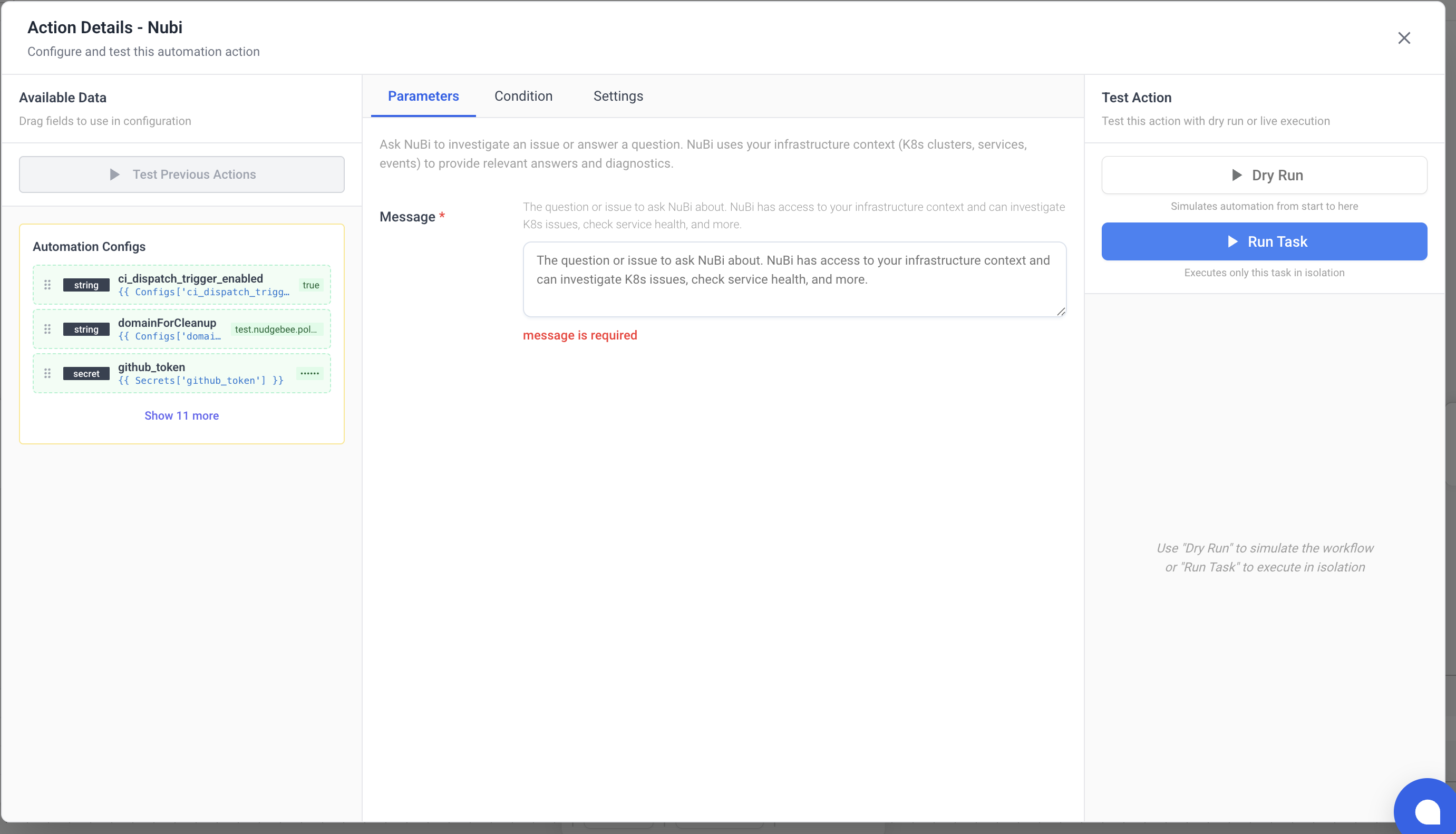Grab drag handle for ci_dispatch_trigger_enabled
Image resolution: width=1456 pixels, height=834 pixels.
tap(47, 285)
